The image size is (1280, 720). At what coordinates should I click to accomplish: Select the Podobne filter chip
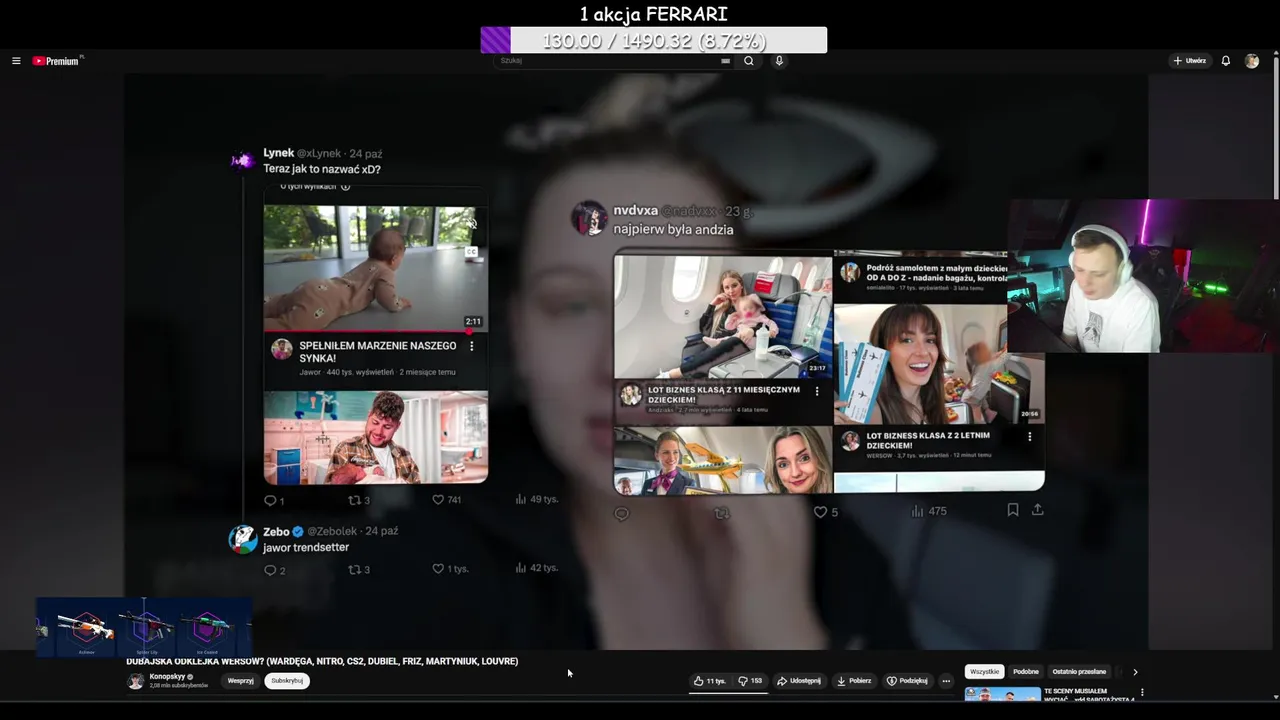(x=1026, y=672)
